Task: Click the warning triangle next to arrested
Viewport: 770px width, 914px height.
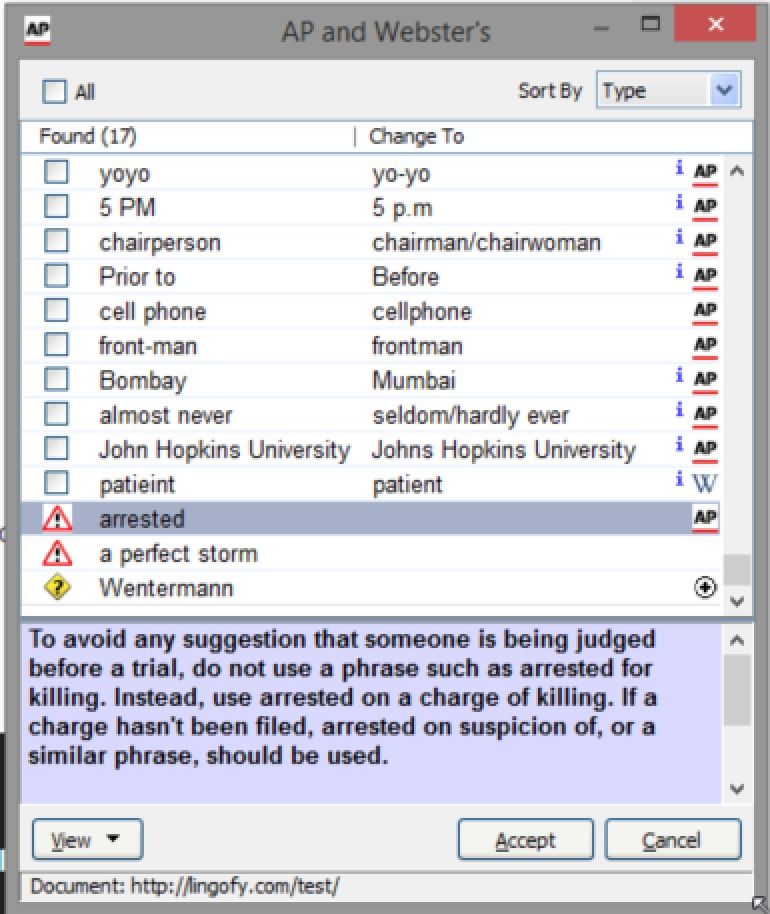Action: (57, 518)
